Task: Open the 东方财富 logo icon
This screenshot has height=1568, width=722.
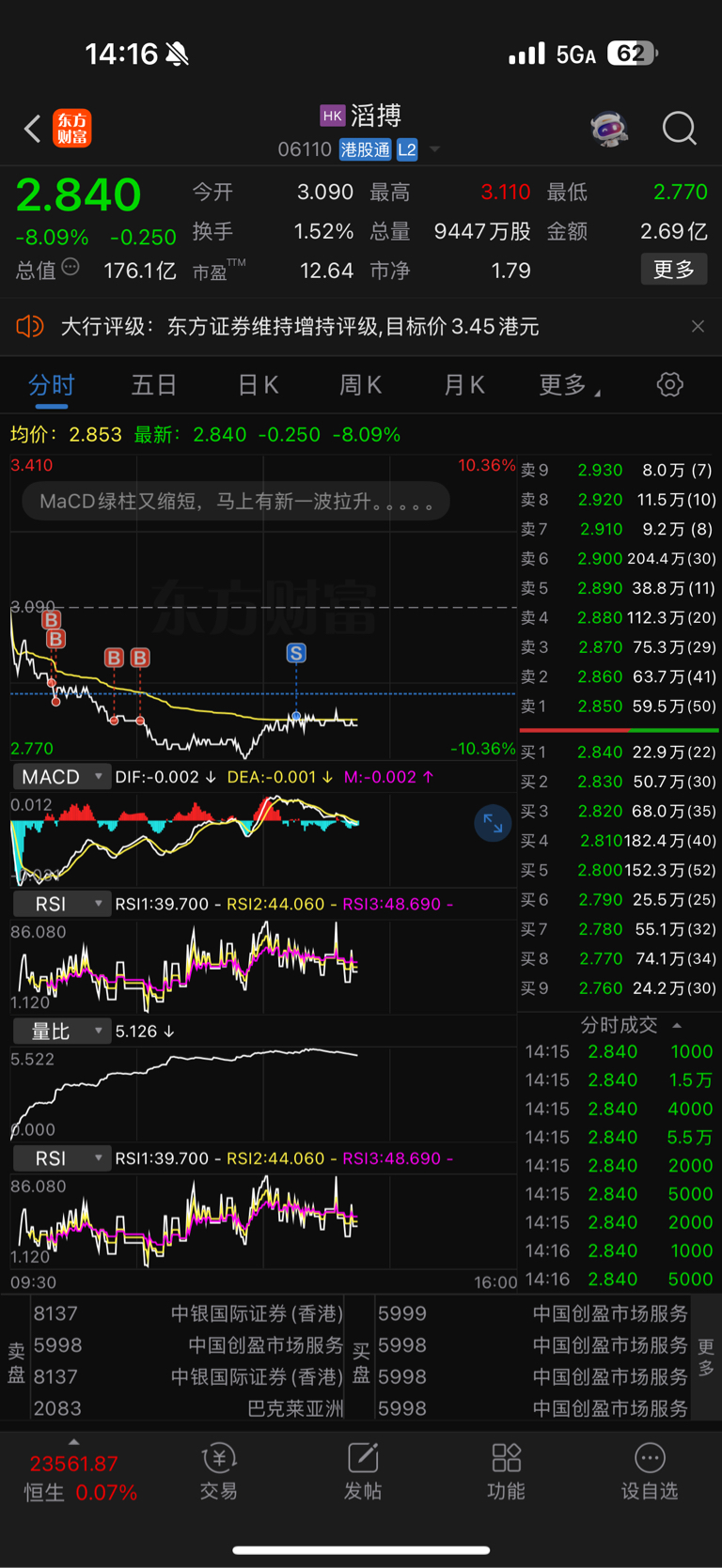Action: (72, 128)
